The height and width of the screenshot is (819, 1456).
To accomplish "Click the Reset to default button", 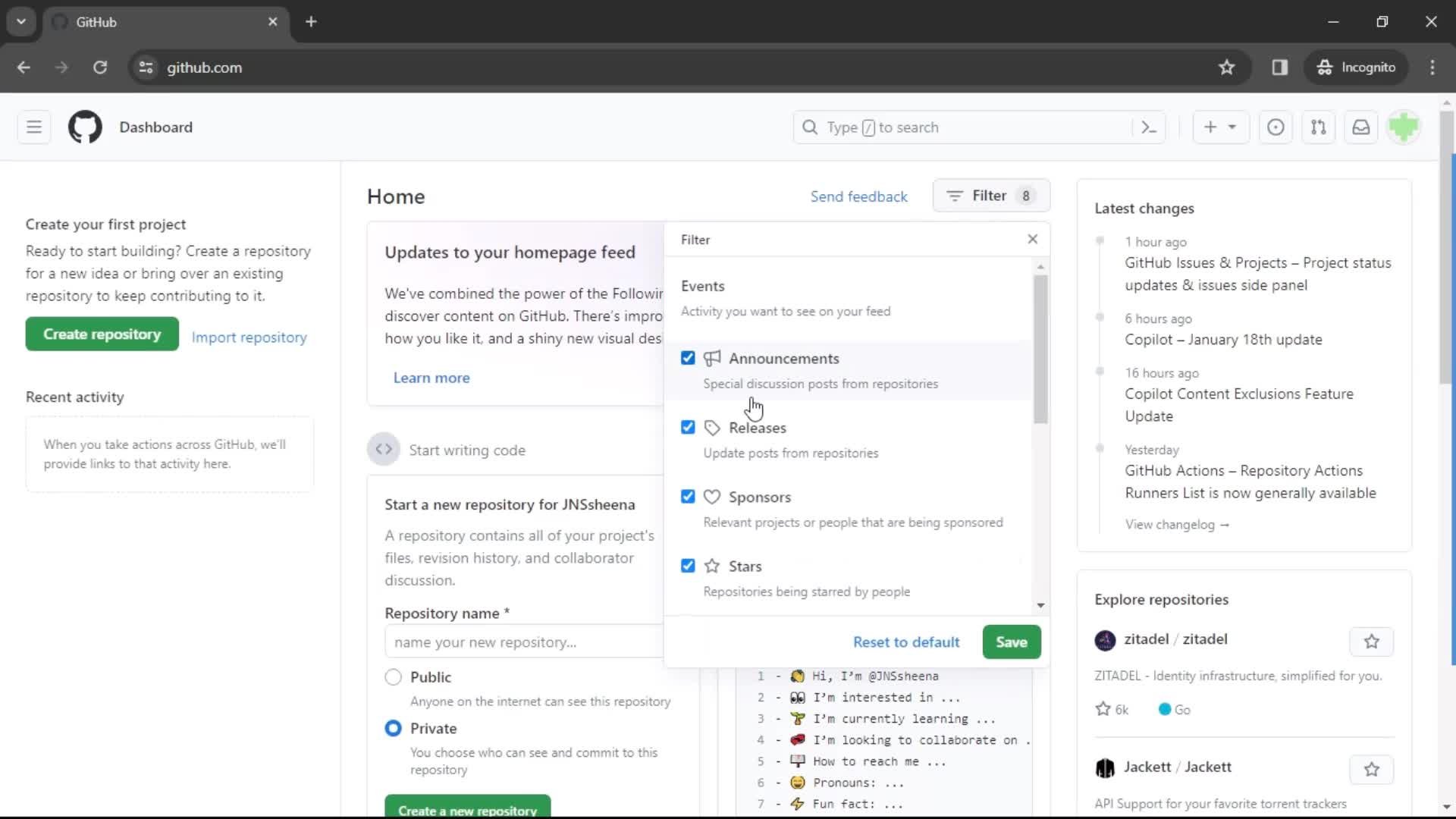I will tap(906, 641).
